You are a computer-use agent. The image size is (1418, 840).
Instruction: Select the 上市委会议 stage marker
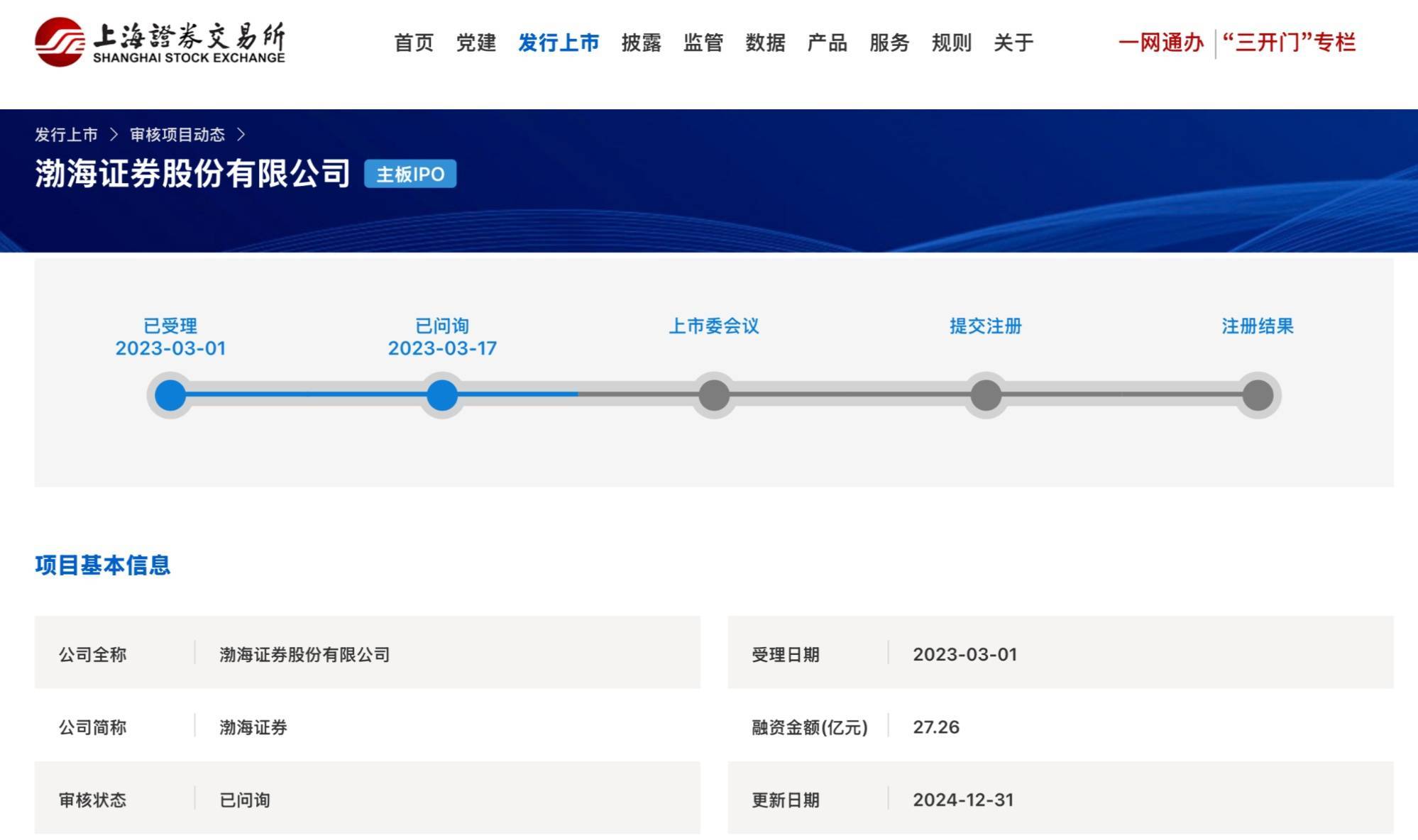coord(714,395)
